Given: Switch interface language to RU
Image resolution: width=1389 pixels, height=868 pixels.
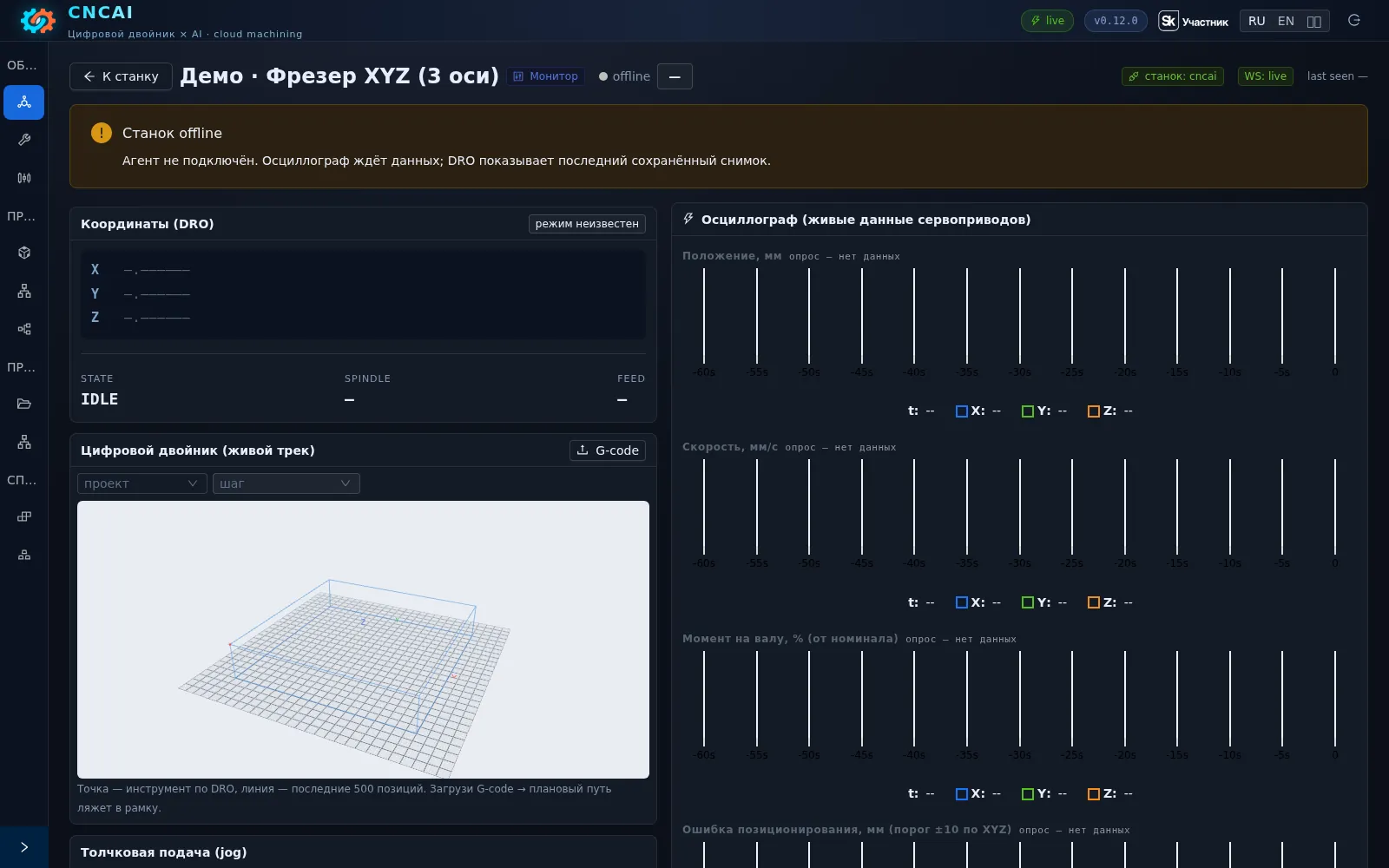Looking at the screenshot, I should (1256, 21).
